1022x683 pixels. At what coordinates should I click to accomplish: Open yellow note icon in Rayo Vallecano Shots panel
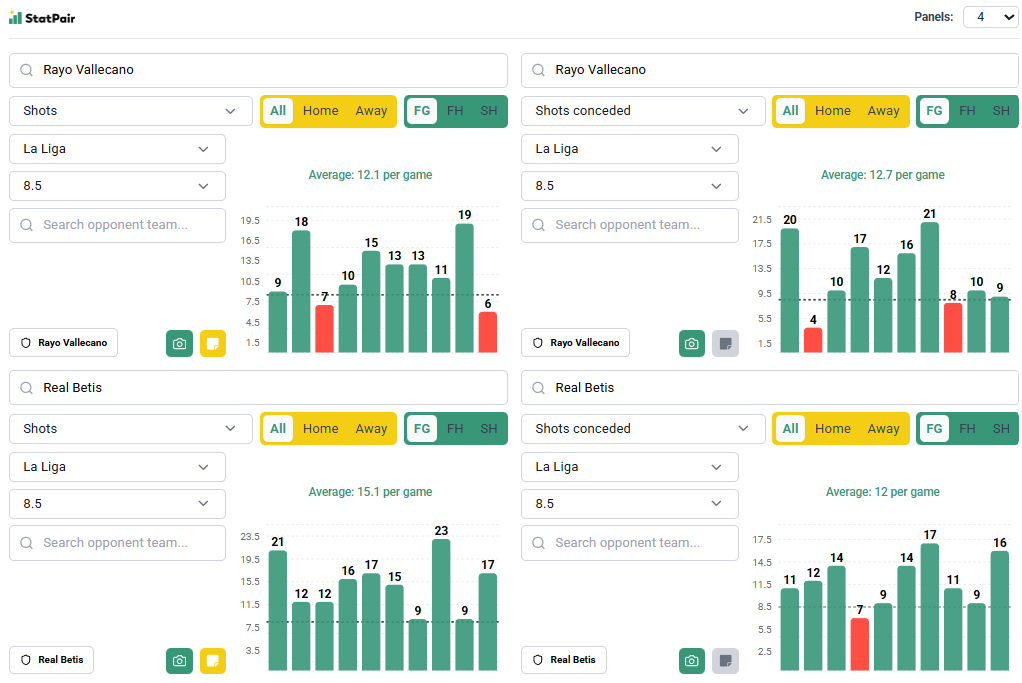pos(213,343)
